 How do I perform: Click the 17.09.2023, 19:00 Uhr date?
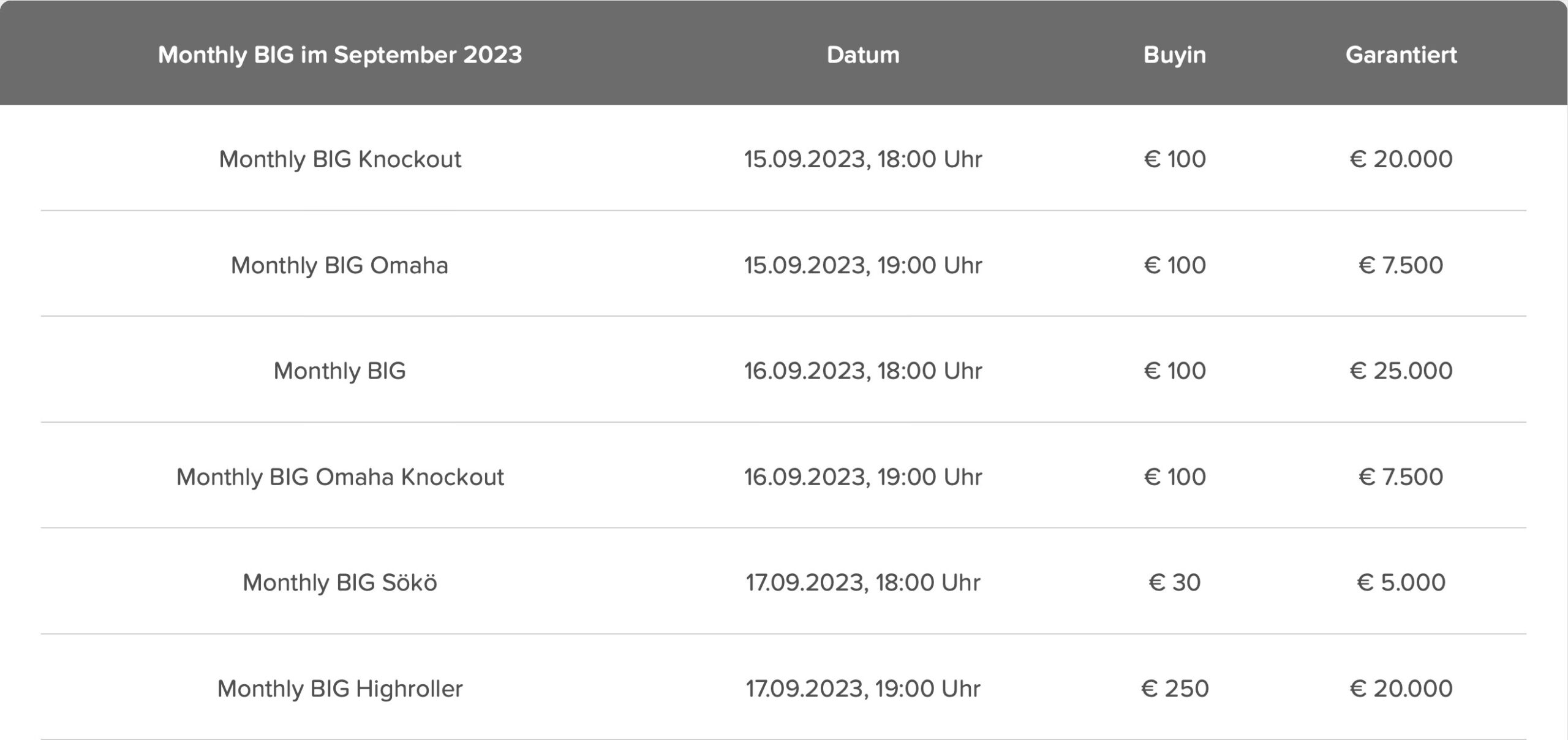[x=863, y=689]
